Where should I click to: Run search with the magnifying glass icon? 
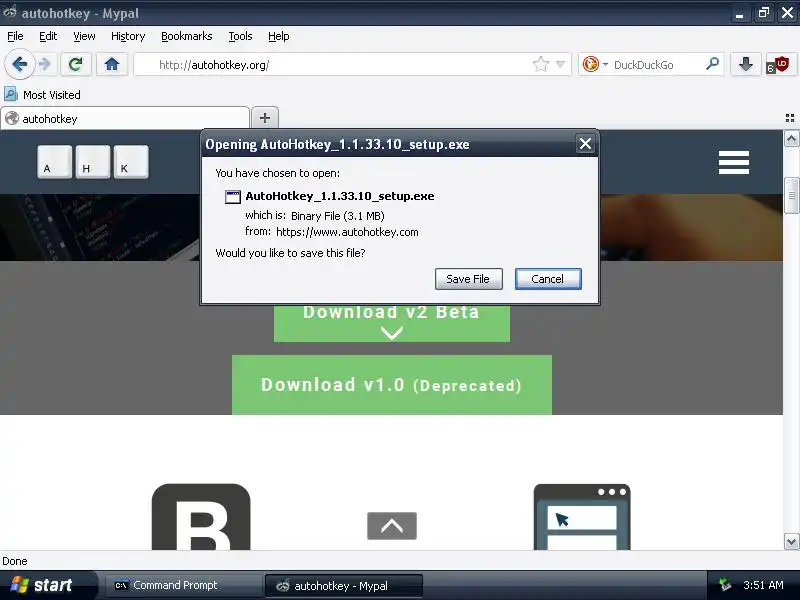coord(712,64)
